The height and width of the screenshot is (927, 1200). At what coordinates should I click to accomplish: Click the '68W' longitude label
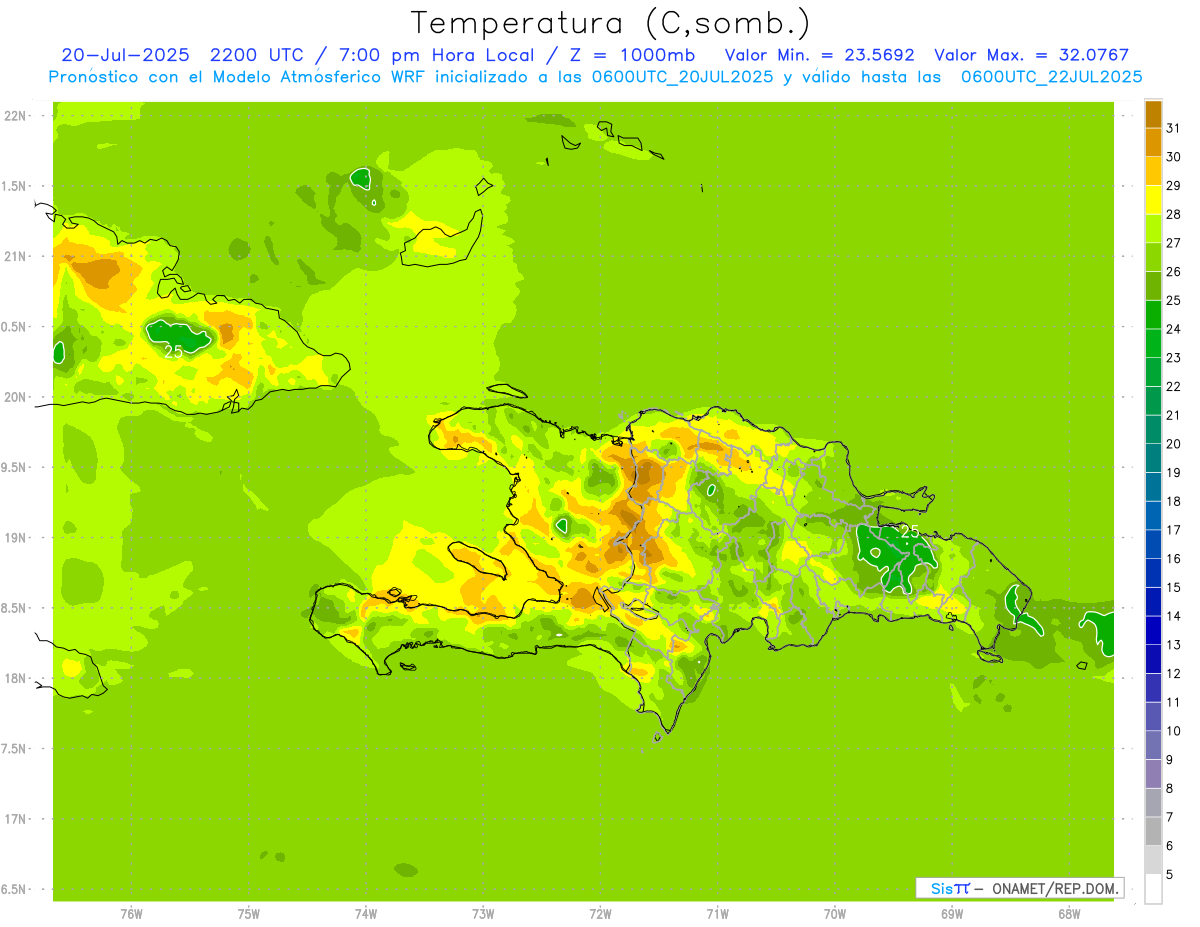(1069, 913)
